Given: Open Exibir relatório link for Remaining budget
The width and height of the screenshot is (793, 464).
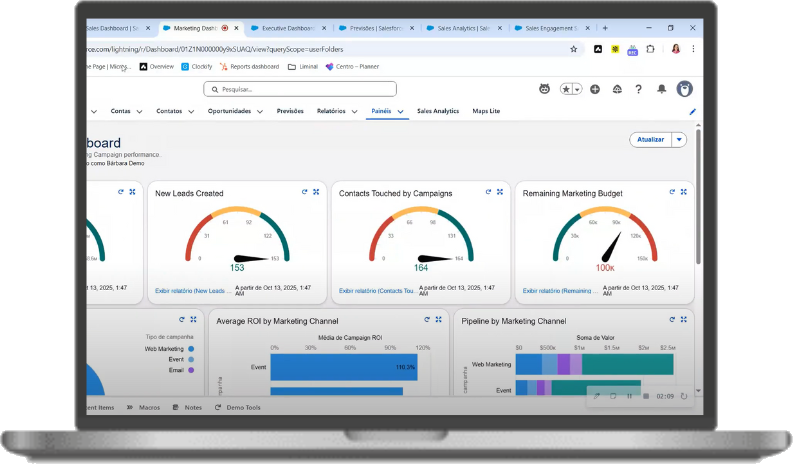Looking at the screenshot, I should (x=560, y=291).
